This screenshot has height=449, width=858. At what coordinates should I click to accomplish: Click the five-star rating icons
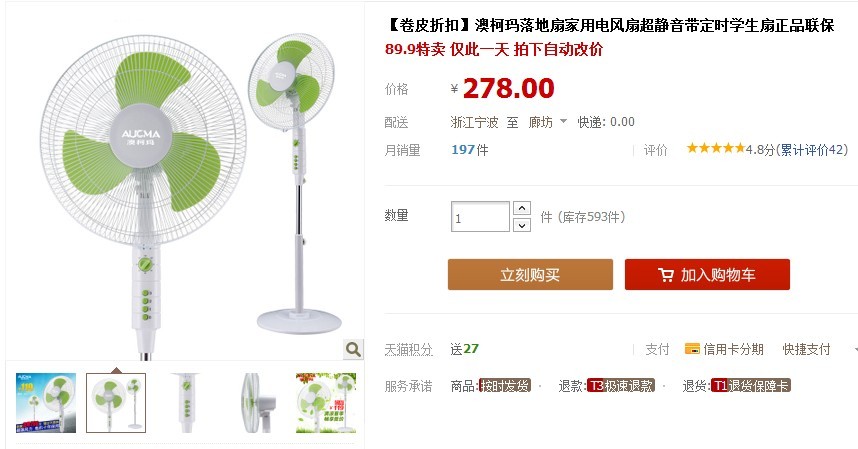coord(716,148)
